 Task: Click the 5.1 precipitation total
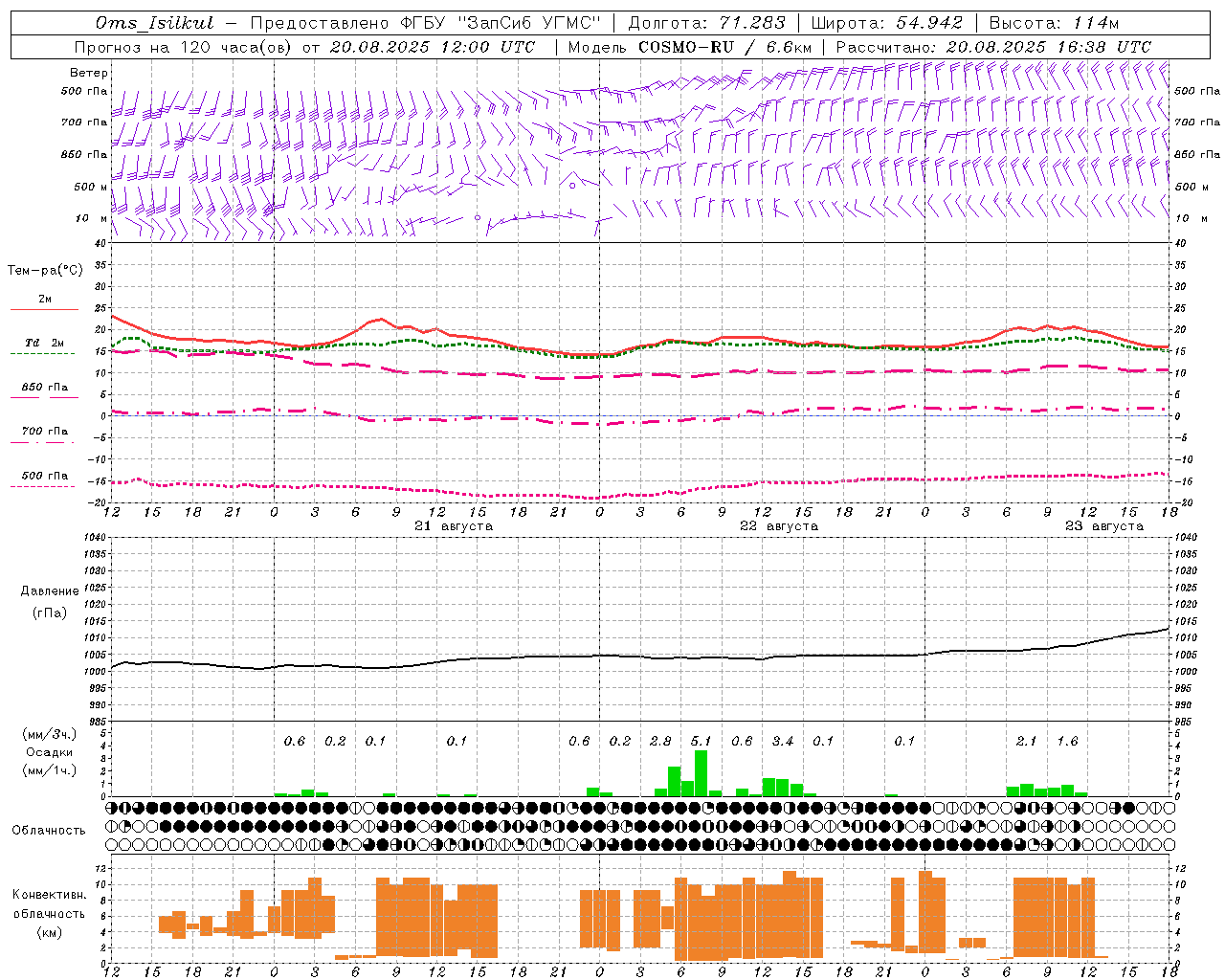click(702, 742)
